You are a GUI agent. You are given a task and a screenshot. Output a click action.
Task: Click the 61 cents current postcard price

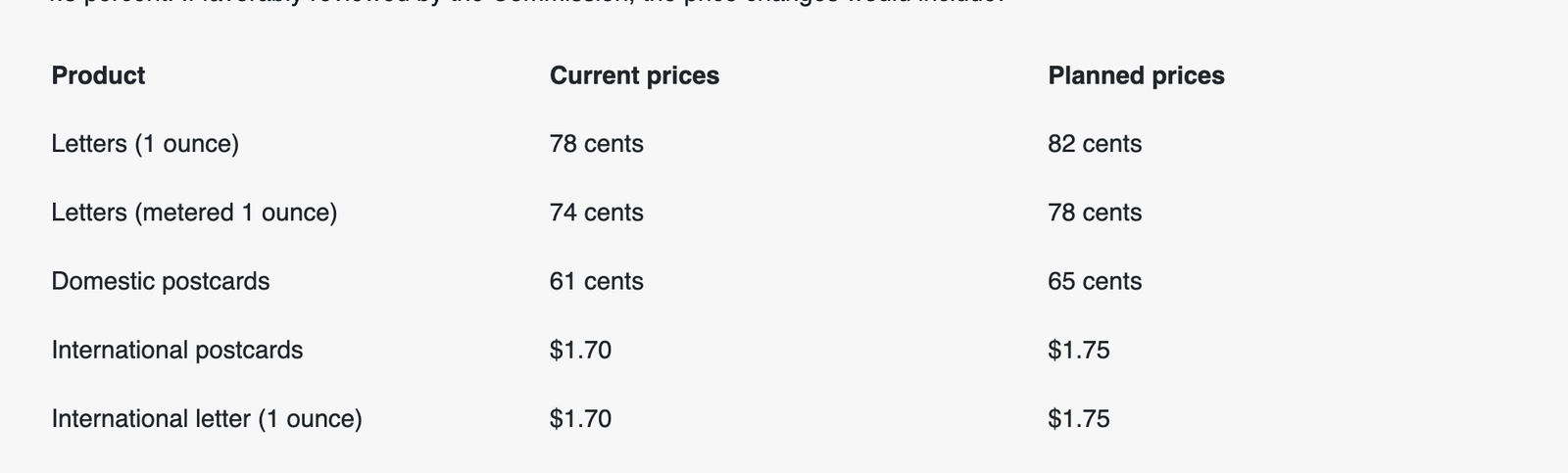pyautogui.click(x=596, y=281)
